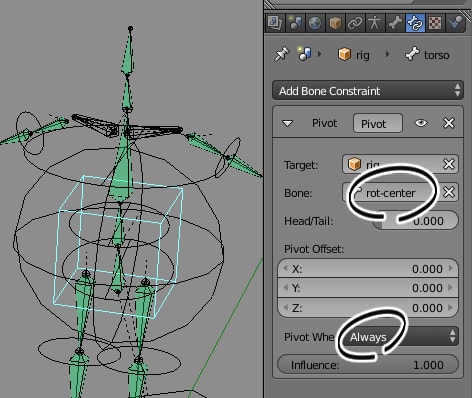
Task: Decrease Pivot Offset Y value arrow
Action: tap(285, 288)
